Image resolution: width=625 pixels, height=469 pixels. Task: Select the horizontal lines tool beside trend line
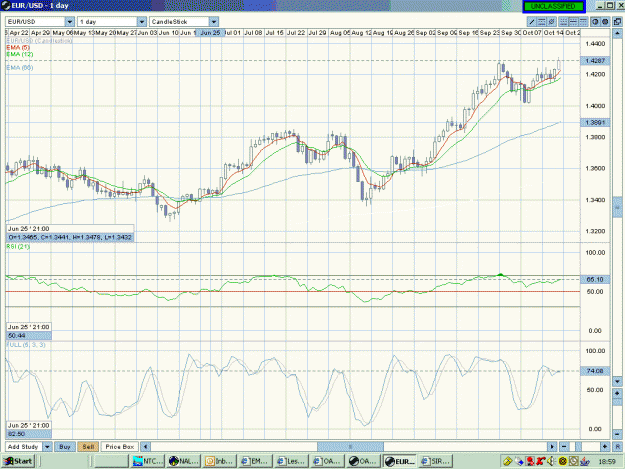[542, 22]
